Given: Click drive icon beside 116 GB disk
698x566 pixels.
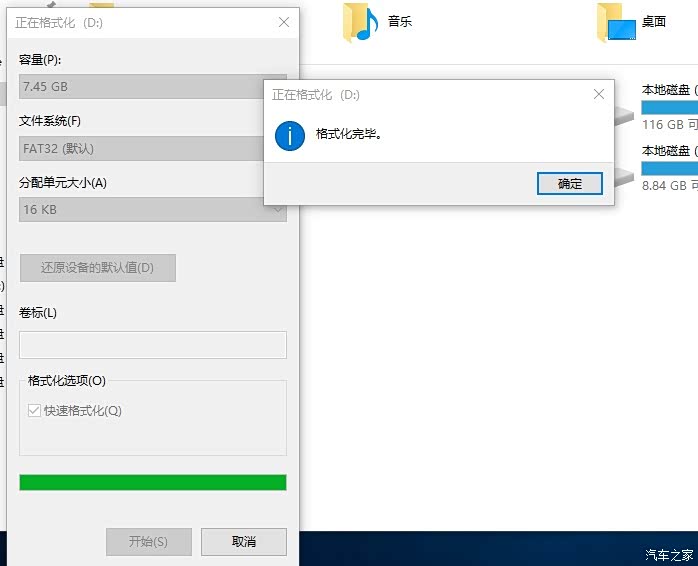Looking at the screenshot, I should click(624, 117).
